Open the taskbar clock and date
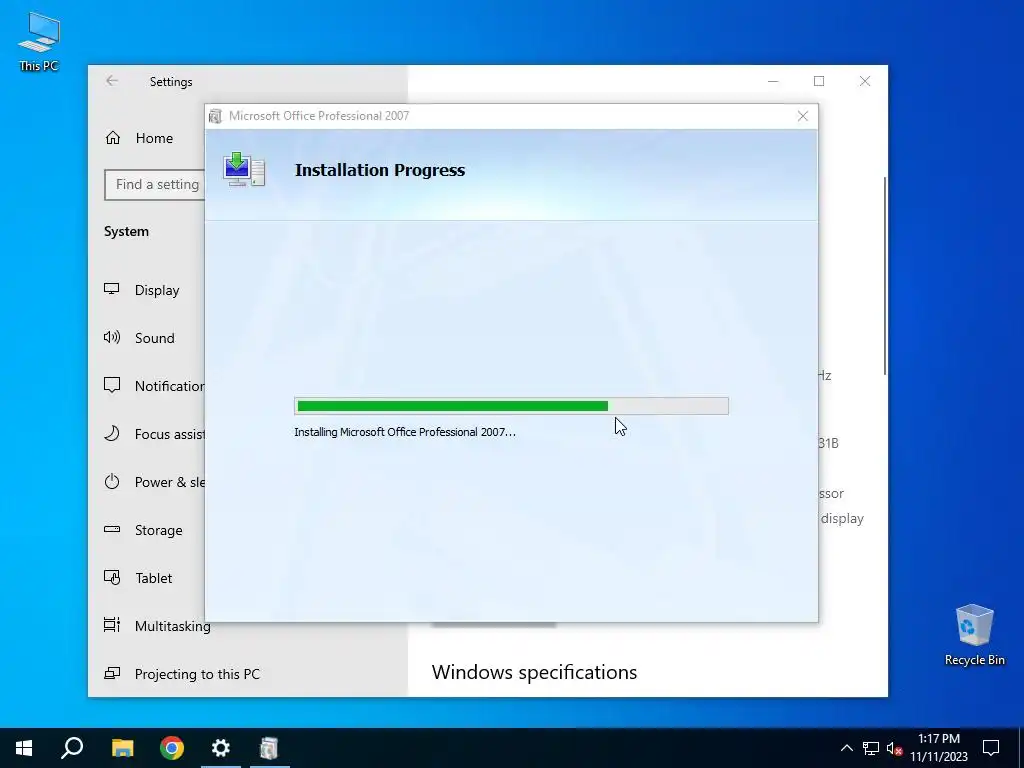Viewport: 1024px width, 768px height. [939, 748]
